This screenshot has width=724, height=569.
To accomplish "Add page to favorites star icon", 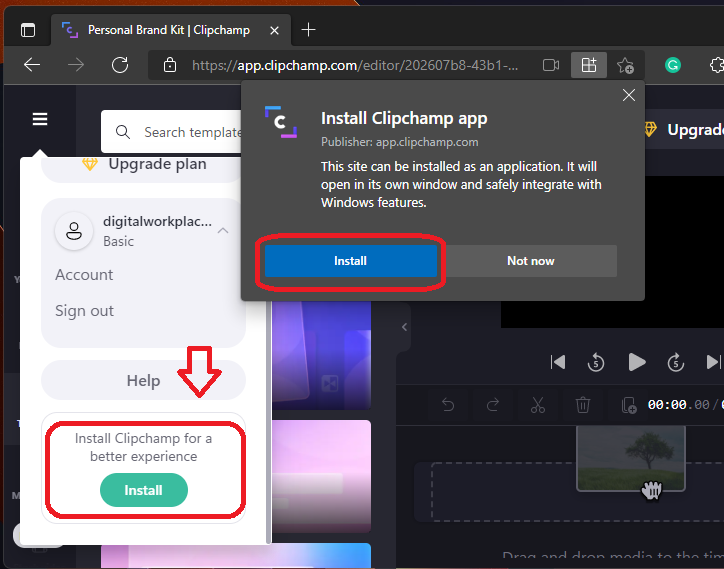I will [625, 65].
